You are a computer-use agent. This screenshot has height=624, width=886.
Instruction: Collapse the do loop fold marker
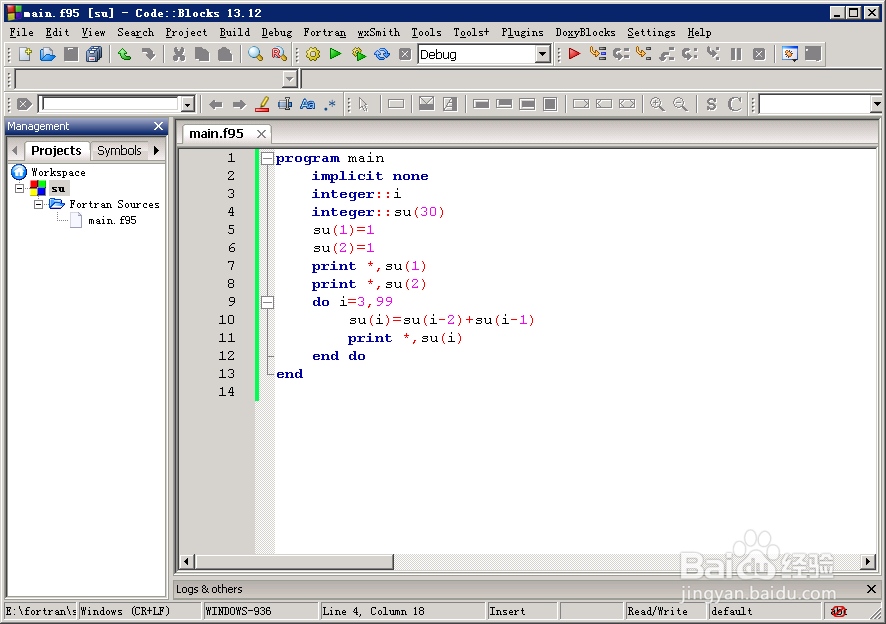267,302
